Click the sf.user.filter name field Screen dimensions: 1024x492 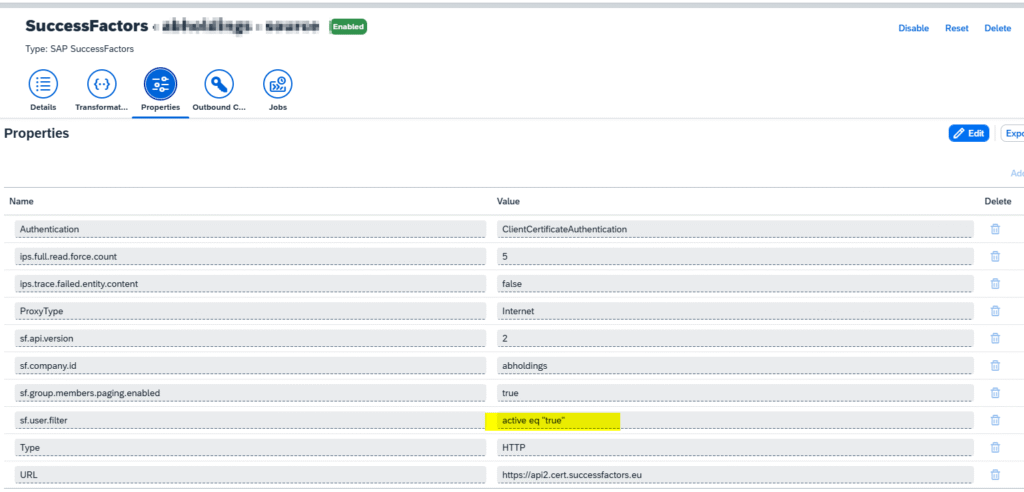pos(250,421)
